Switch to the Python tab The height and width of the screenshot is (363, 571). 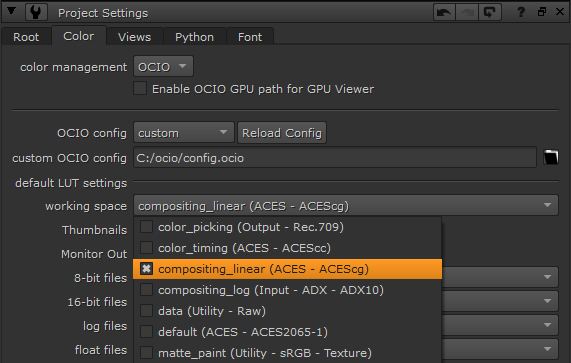click(194, 37)
